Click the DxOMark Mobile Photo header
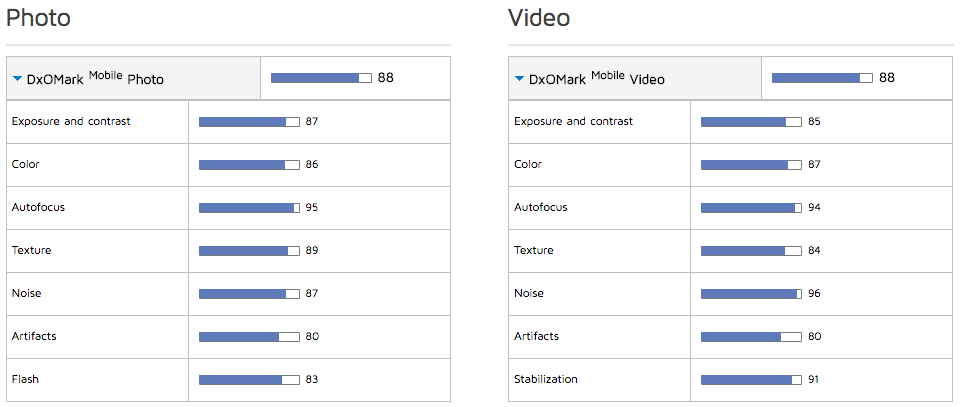 pyautogui.click(x=95, y=78)
